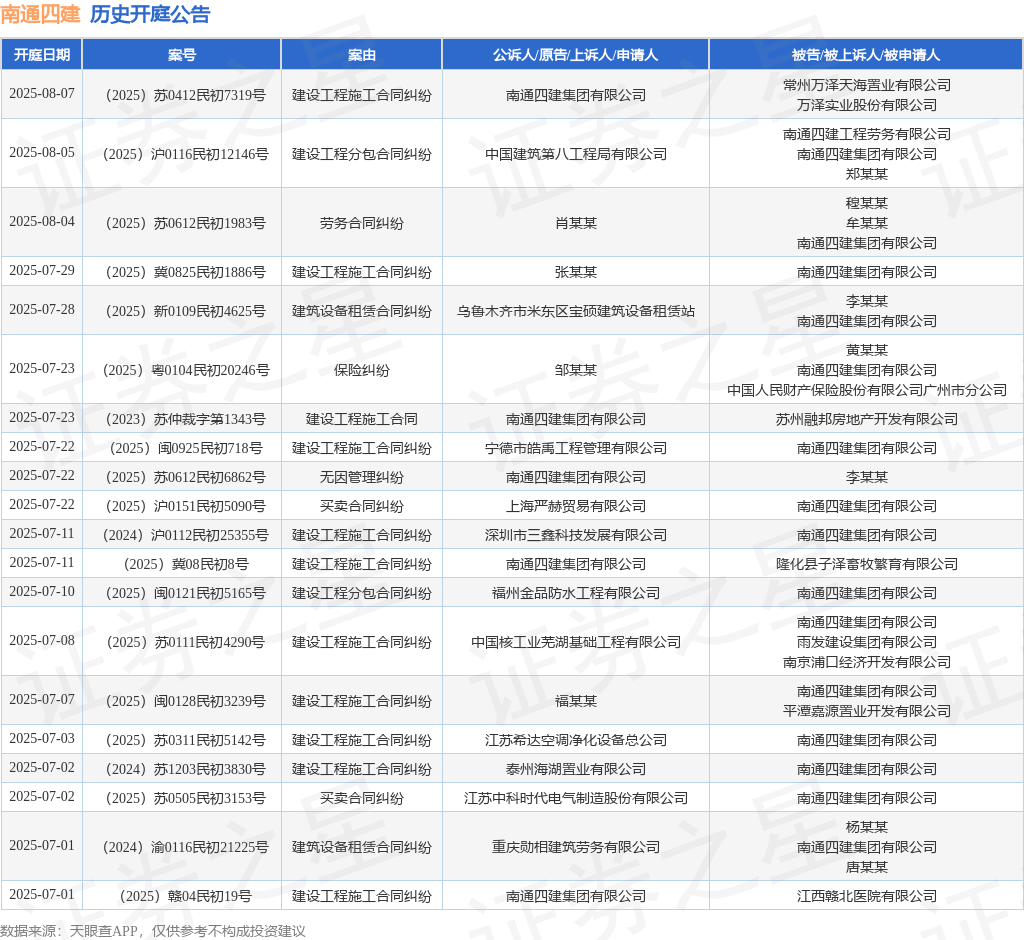Image resolution: width=1024 pixels, height=940 pixels.
Task: Click defendant 江西赣北医院有限公司
Action: 867,896
